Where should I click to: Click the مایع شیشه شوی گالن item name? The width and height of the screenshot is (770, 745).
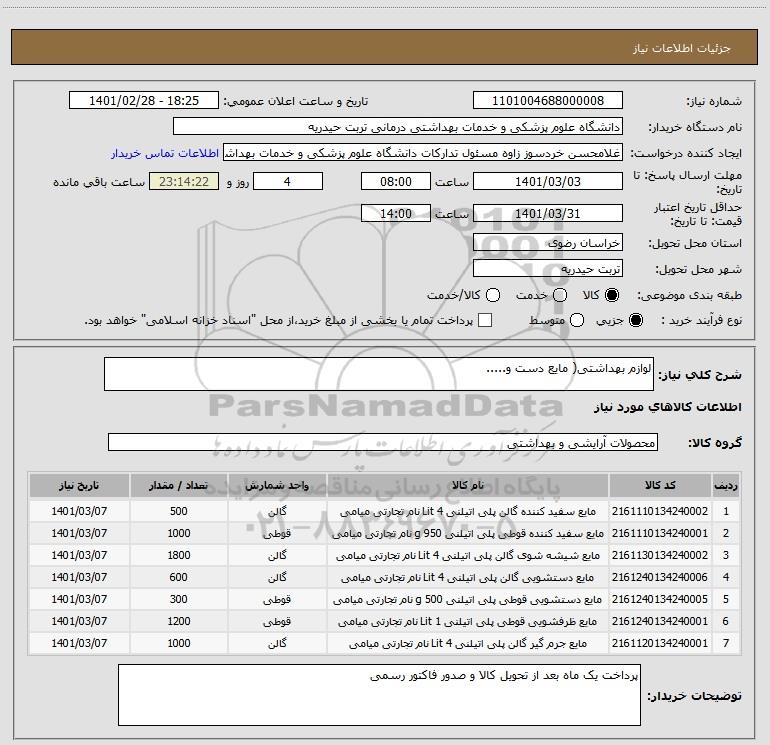[x=468, y=556]
